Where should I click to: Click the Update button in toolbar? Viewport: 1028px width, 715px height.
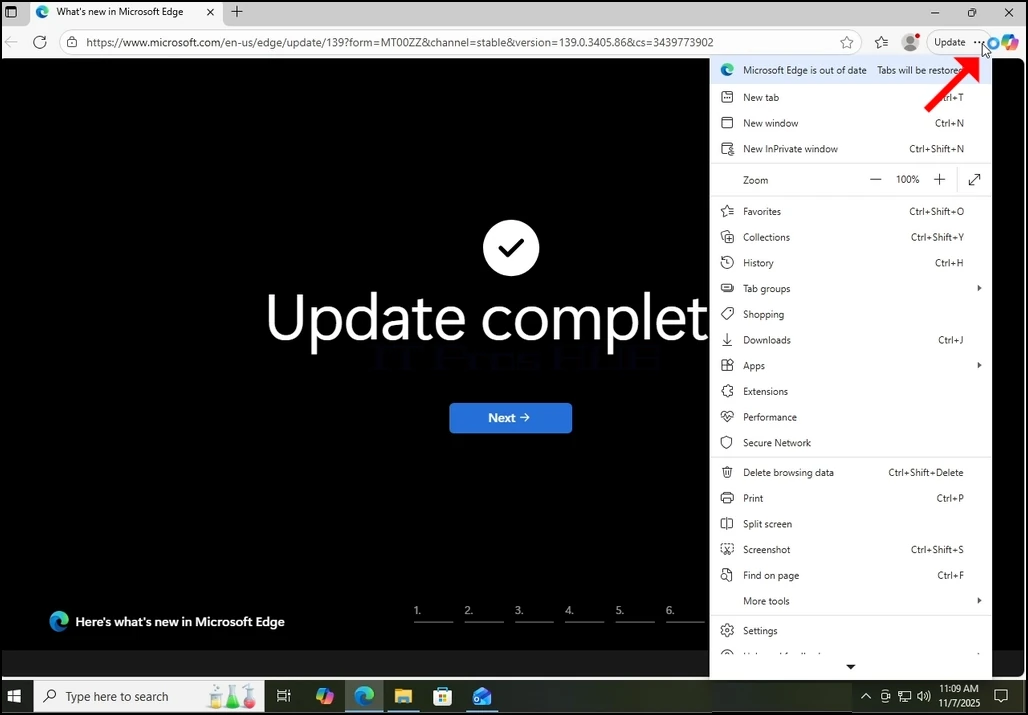click(x=949, y=42)
